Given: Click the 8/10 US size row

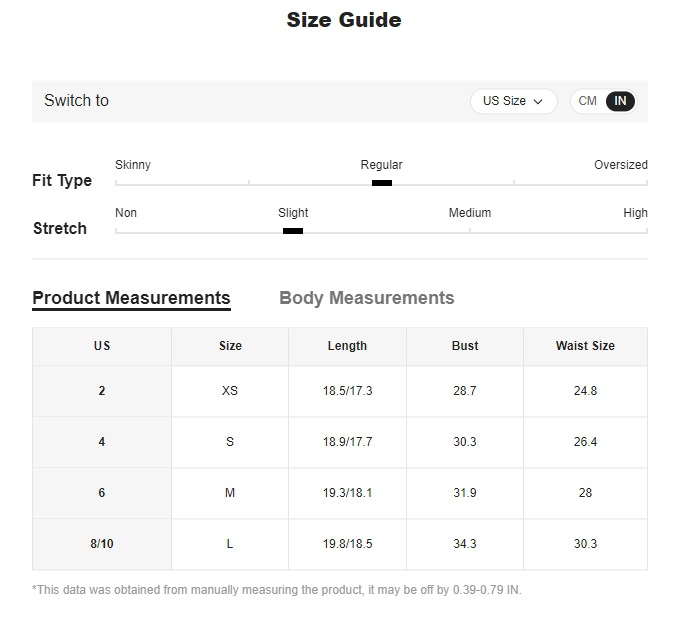Looking at the screenshot, I should (102, 544).
